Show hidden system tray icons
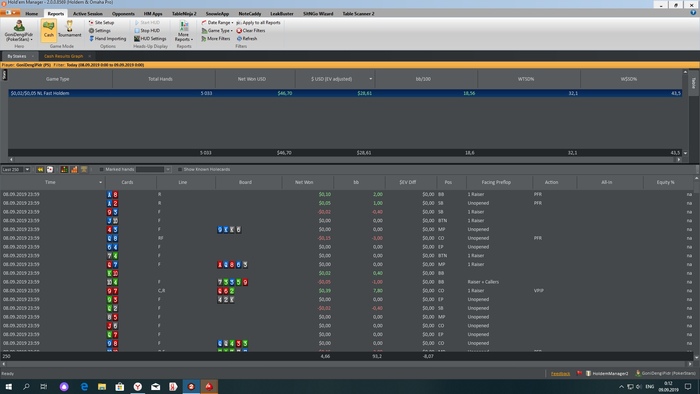The height and width of the screenshot is (394, 700). point(621,386)
